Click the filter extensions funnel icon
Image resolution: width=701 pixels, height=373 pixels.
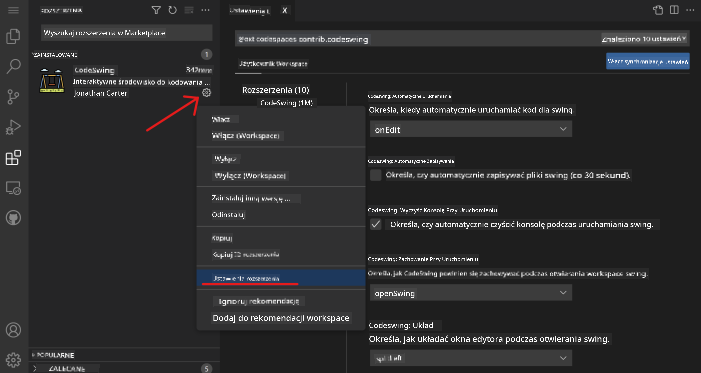pos(156,10)
